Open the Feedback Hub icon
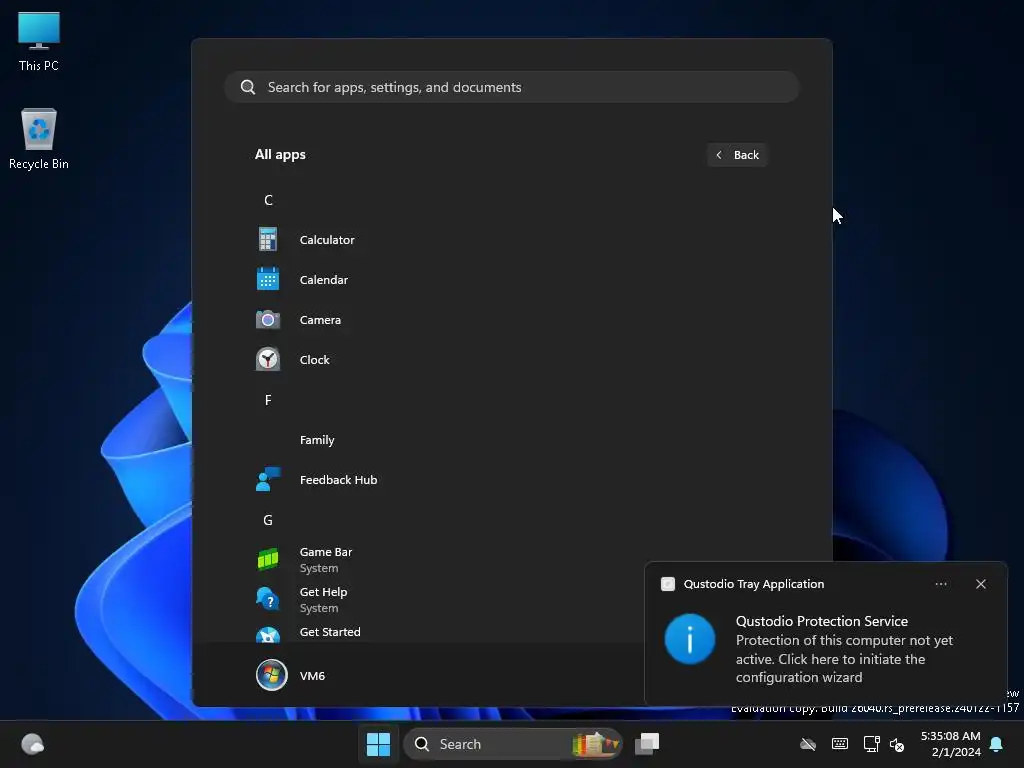This screenshot has height=768, width=1024. click(x=268, y=480)
